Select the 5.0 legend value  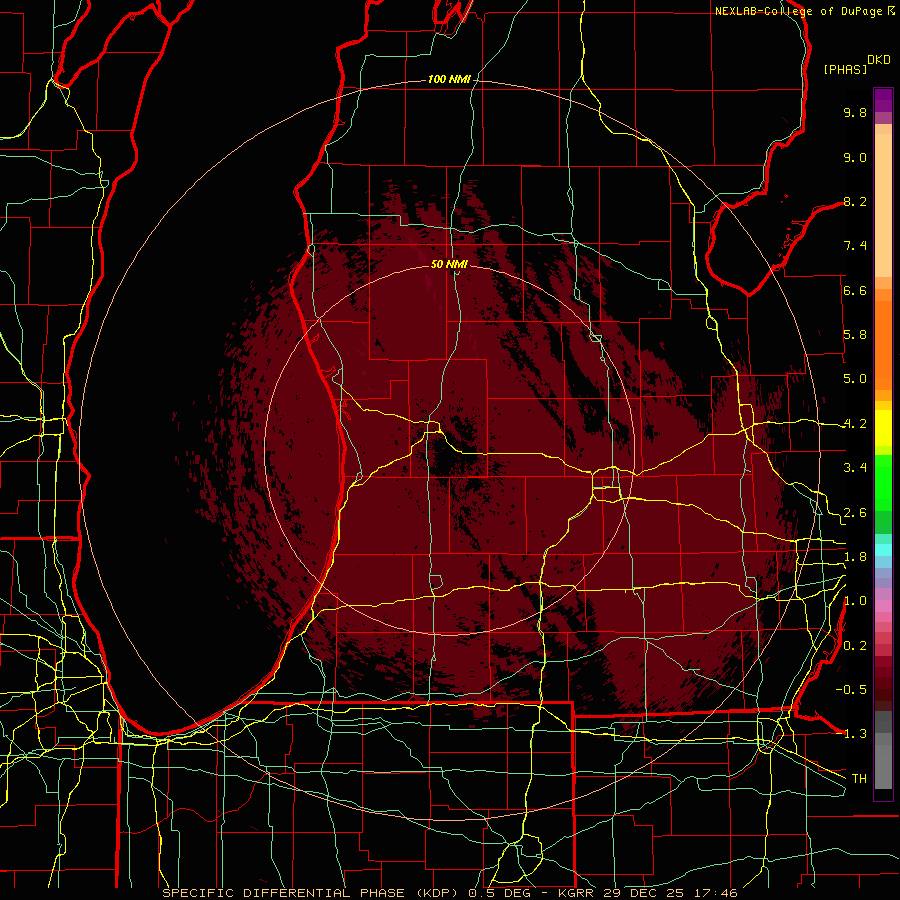[x=855, y=379]
